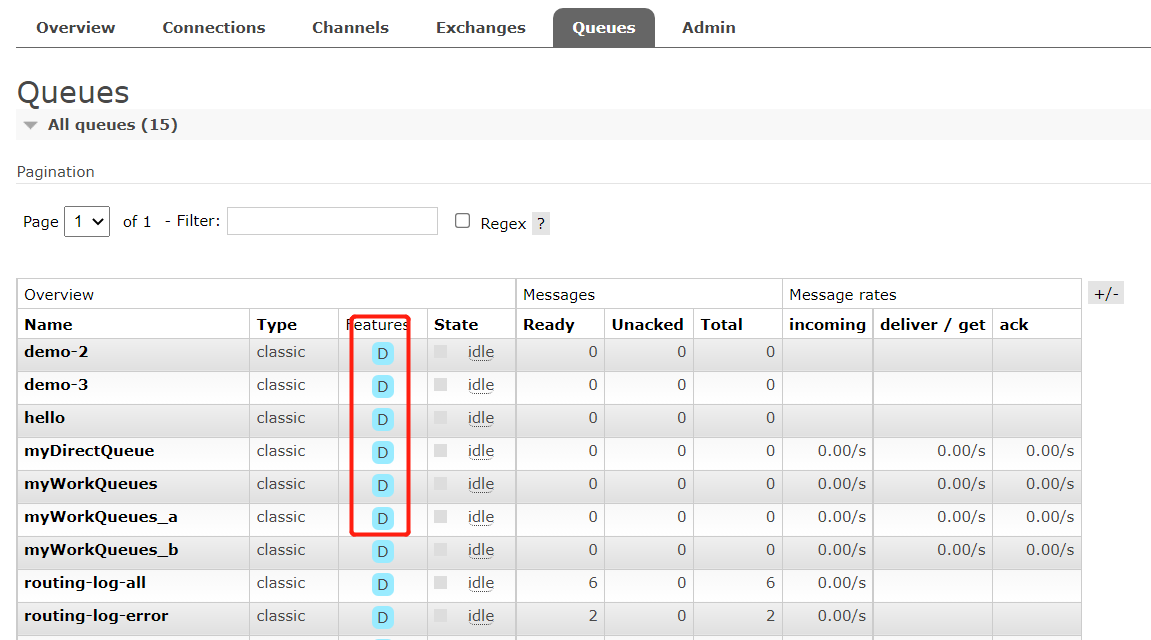This screenshot has width=1151, height=640.
Task: Click the D durable badge for myWorkQueues_a
Action: [382, 519]
